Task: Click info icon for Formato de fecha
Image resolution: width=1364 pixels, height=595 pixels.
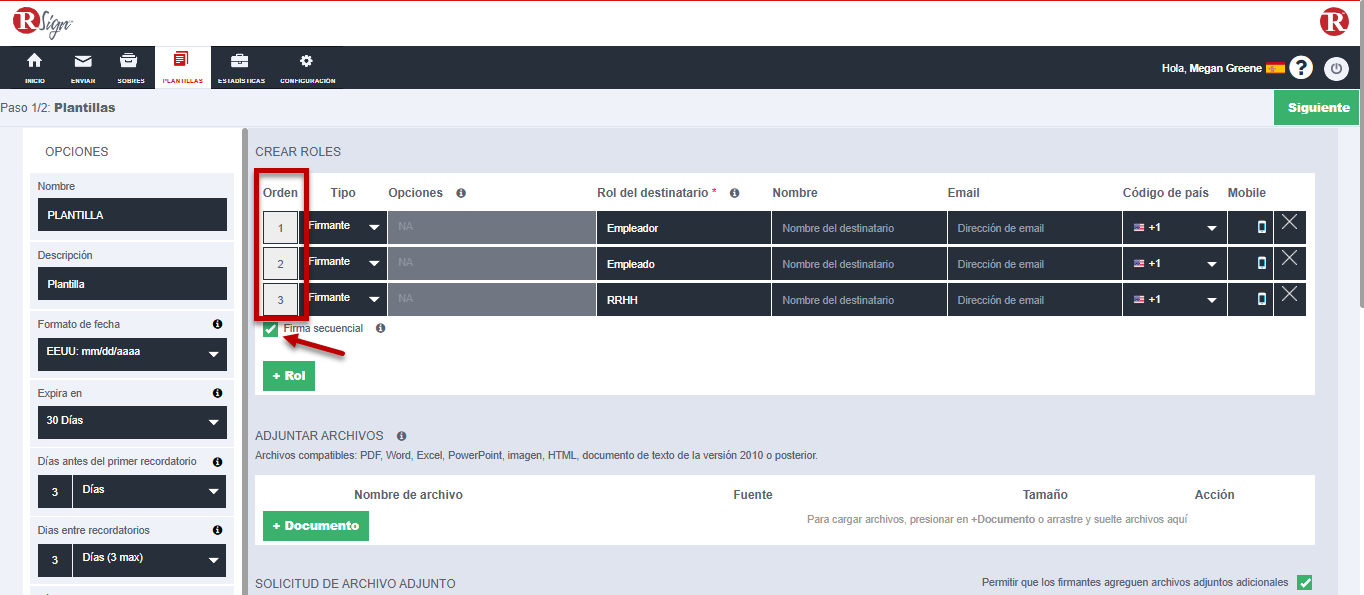Action: pyautogui.click(x=217, y=325)
